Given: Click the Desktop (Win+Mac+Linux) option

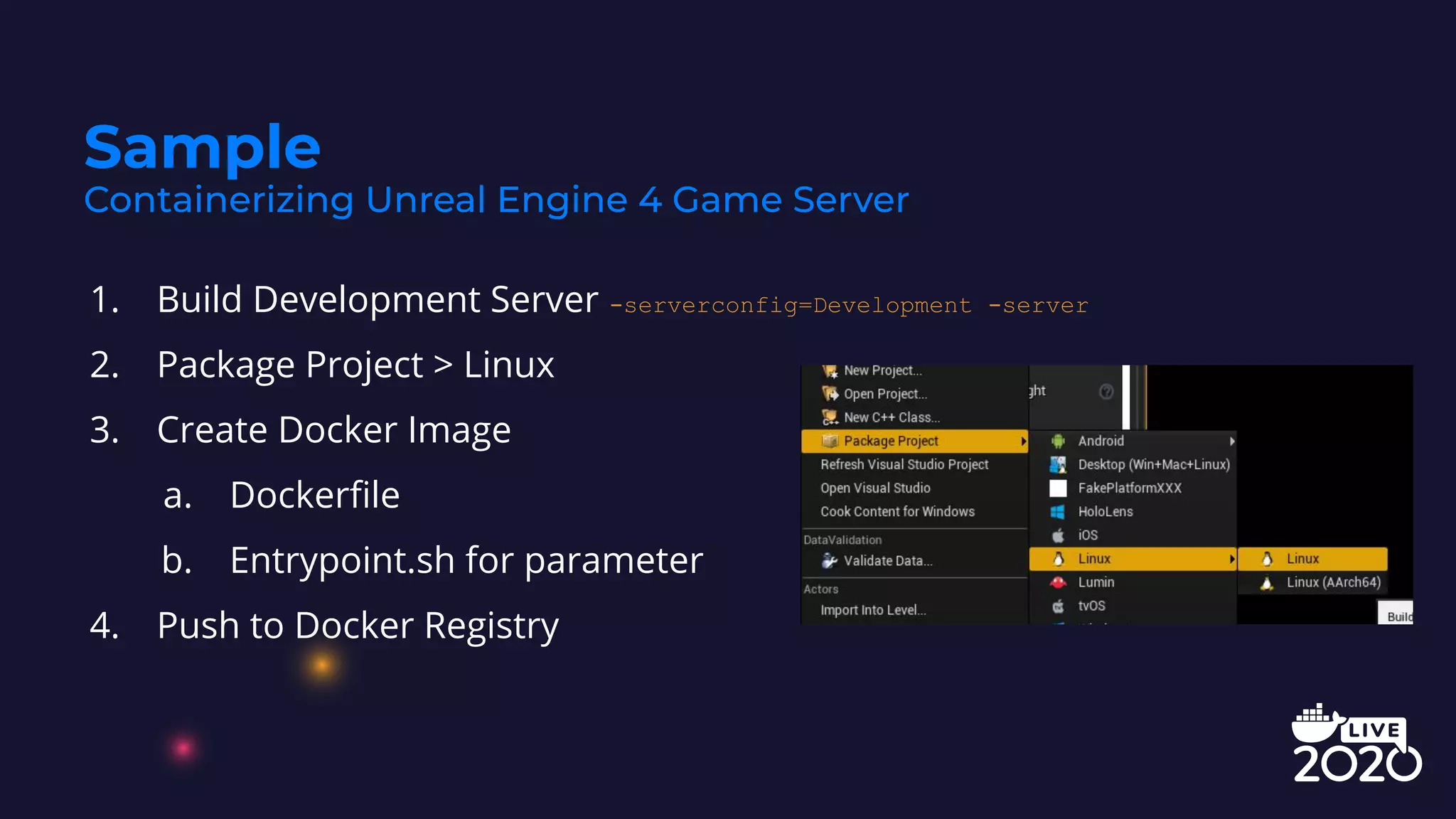Looking at the screenshot, I should click(1153, 464).
